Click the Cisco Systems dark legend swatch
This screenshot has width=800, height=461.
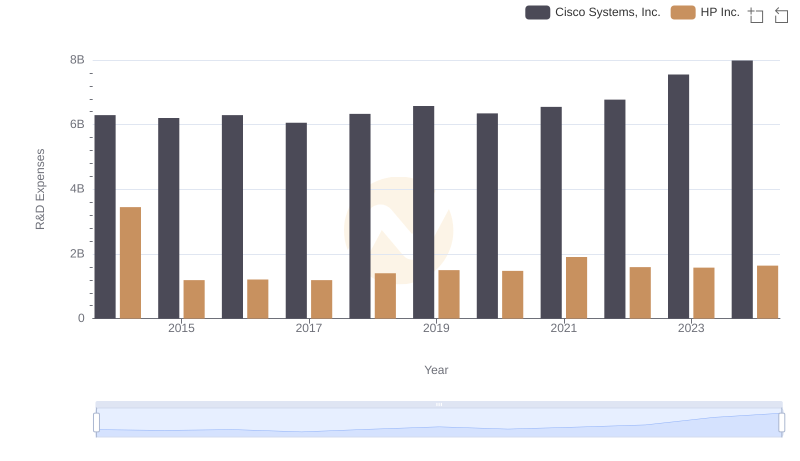538,12
